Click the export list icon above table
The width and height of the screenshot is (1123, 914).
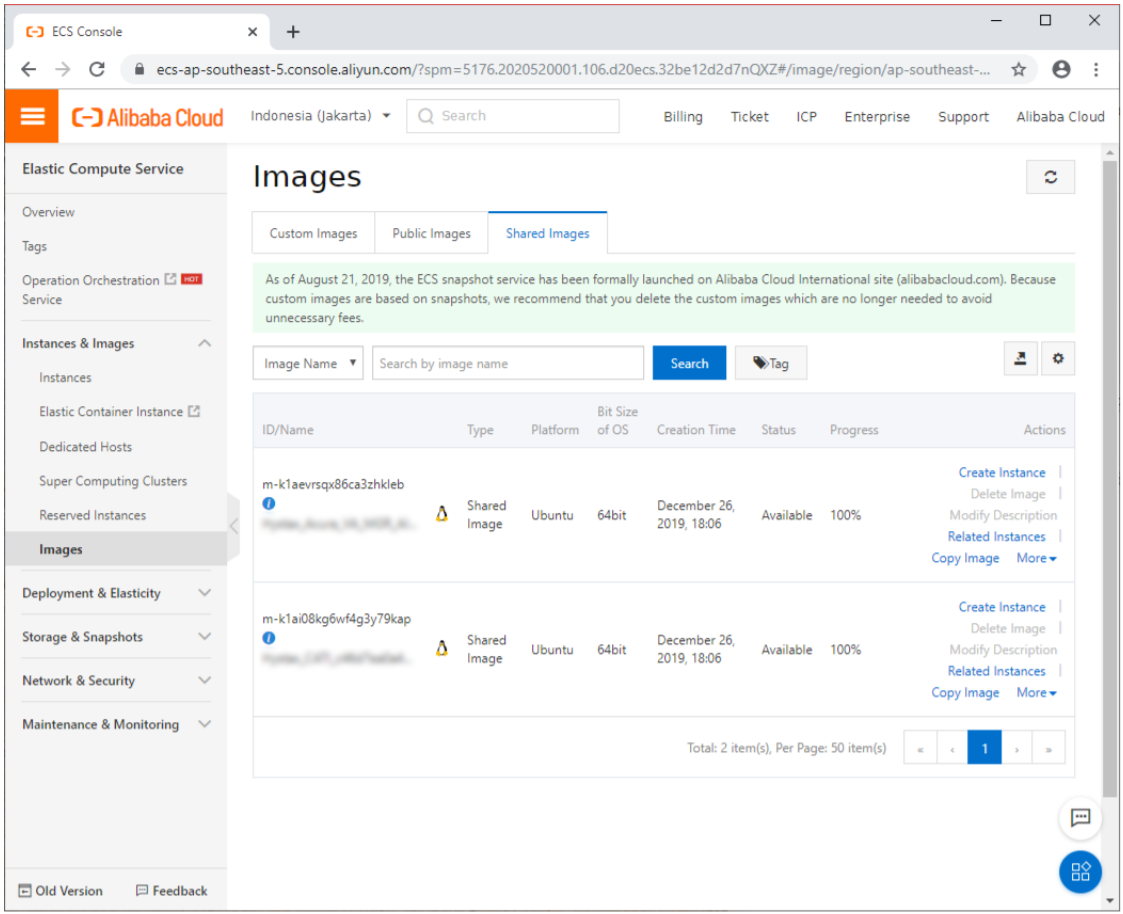(1020, 359)
